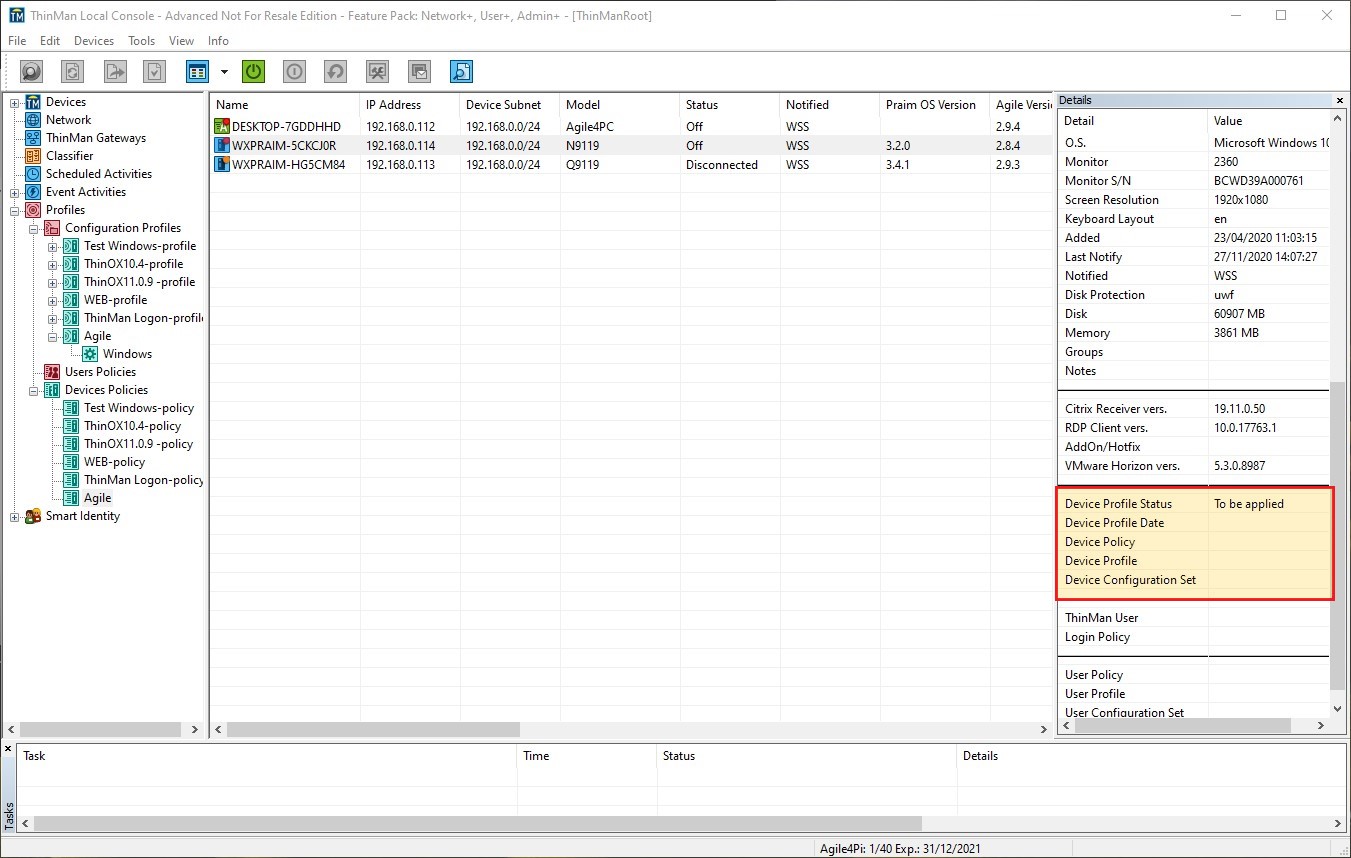Click the document with checkmark toolbar icon
1351x858 pixels.
(x=155, y=72)
